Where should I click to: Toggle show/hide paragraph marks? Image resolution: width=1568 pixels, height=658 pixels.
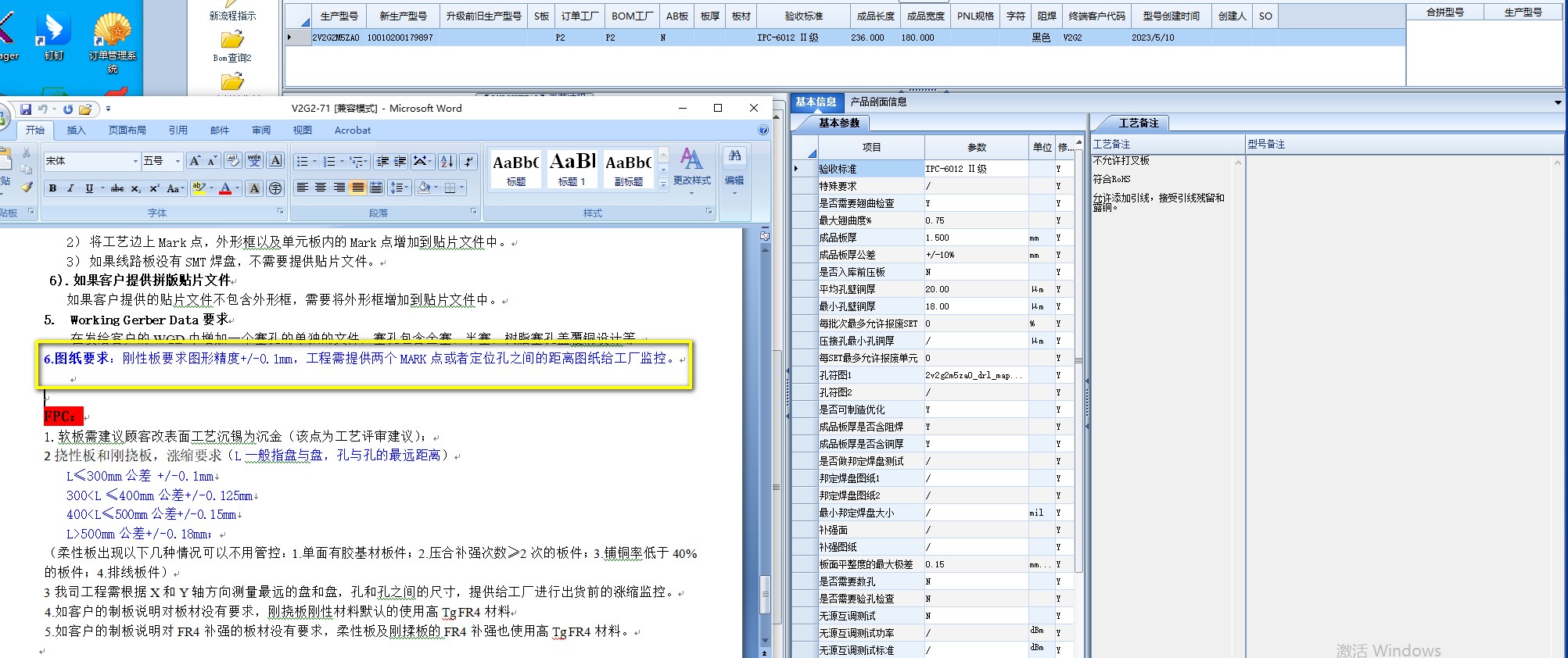[468, 162]
